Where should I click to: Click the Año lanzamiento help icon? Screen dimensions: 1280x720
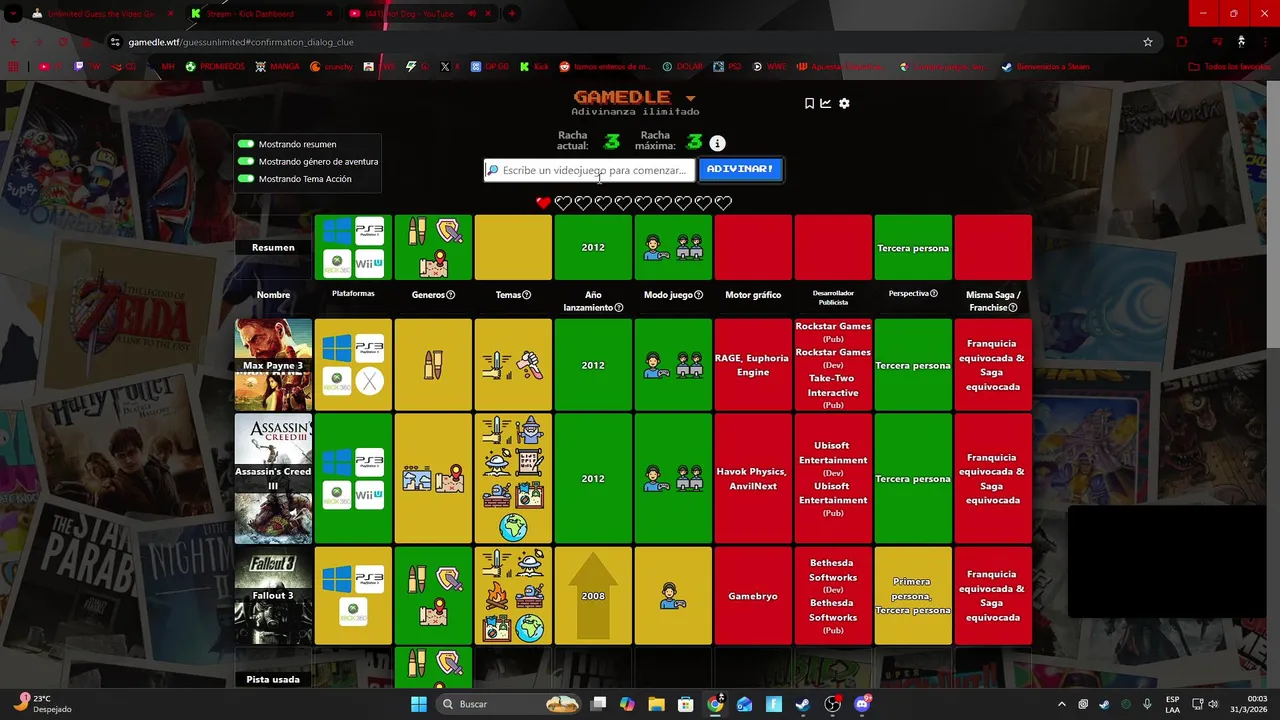pyautogui.click(x=619, y=307)
